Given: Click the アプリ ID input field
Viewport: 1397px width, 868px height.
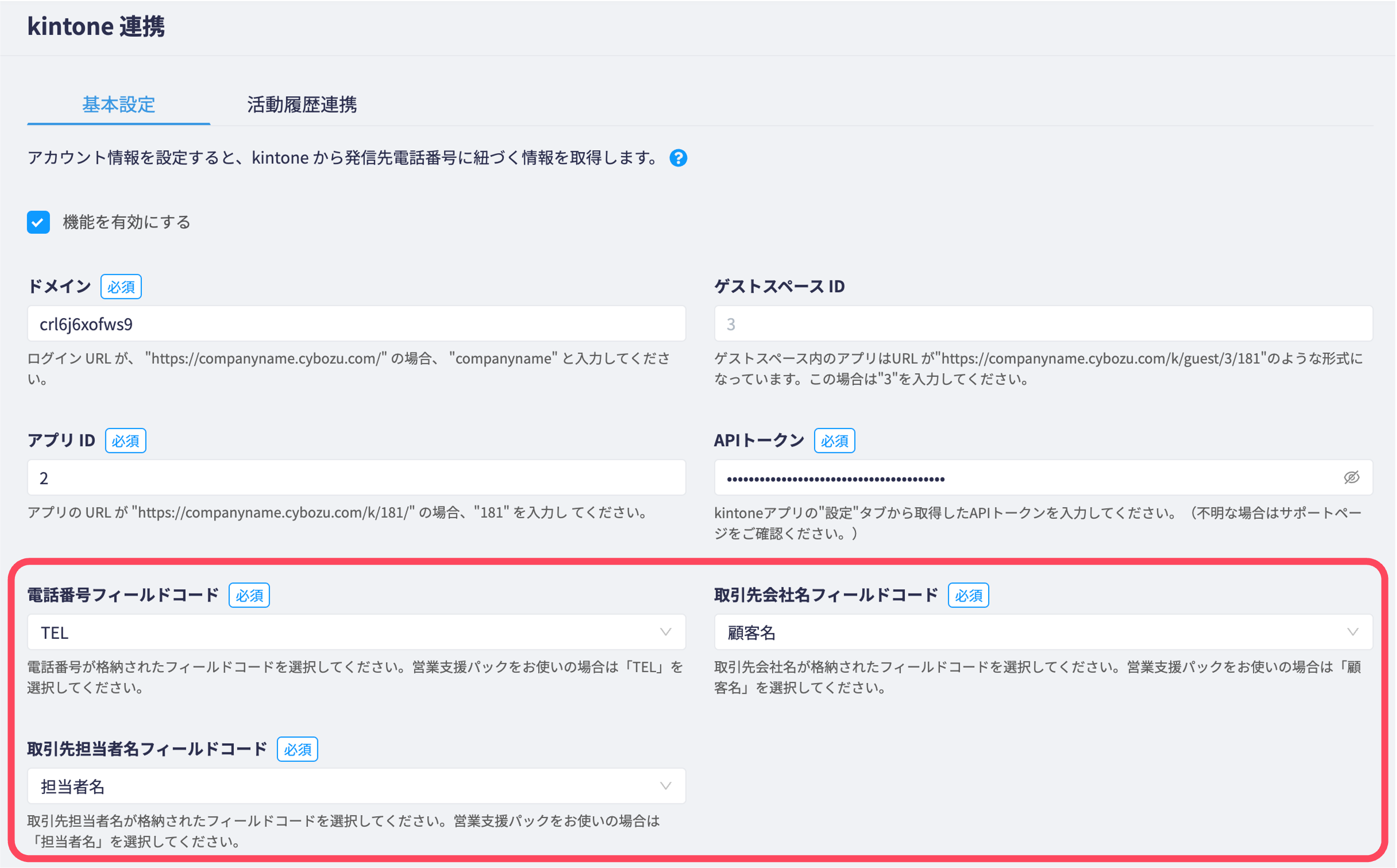Looking at the screenshot, I should click(x=357, y=478).
